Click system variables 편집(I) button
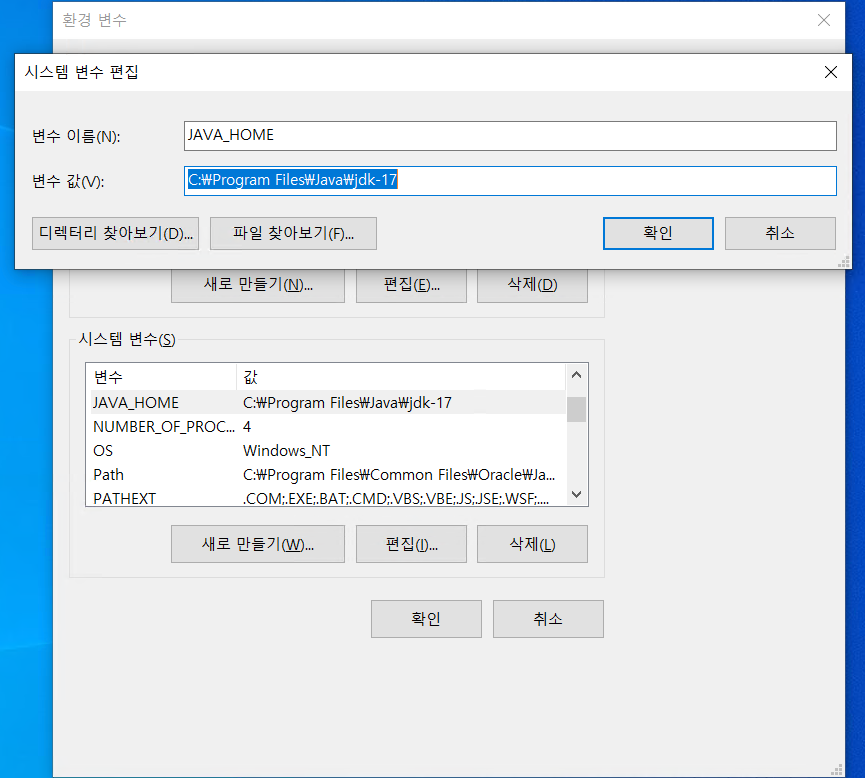 [412, 545]
